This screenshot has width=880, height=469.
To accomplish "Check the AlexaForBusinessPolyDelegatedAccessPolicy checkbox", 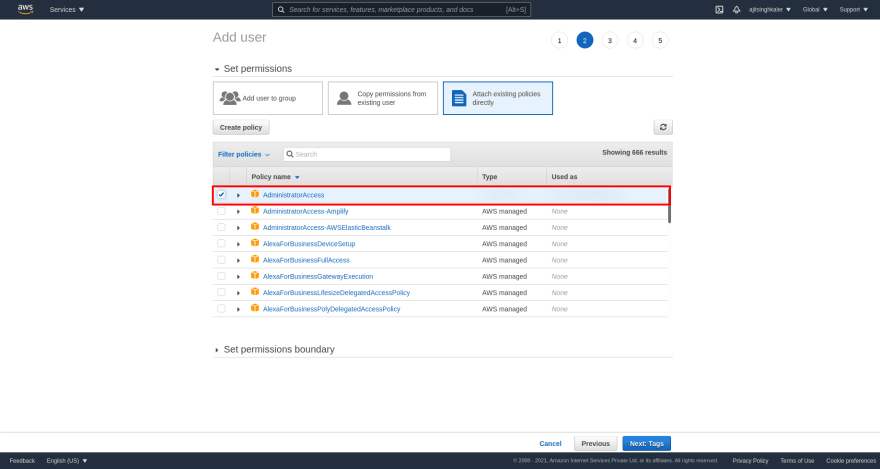I will pyautogui.click(x=221, y=309).
